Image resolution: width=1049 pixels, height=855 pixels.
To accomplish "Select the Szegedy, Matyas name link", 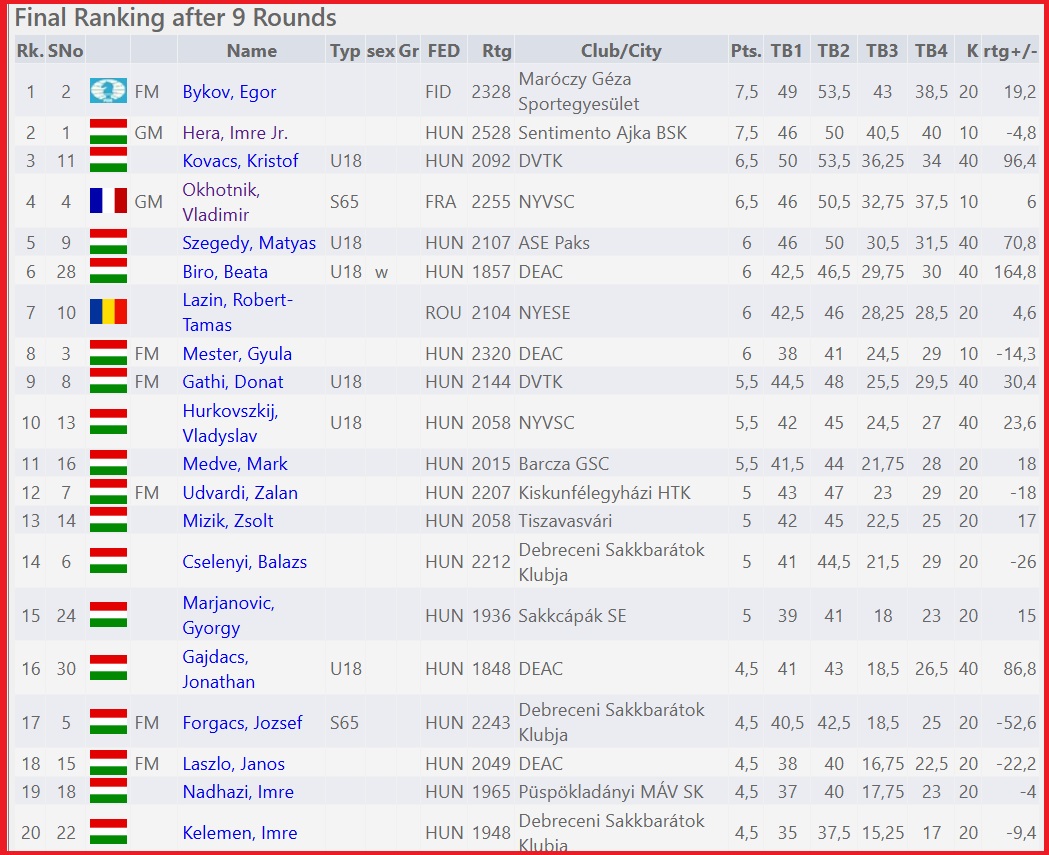I will (248, 243).
